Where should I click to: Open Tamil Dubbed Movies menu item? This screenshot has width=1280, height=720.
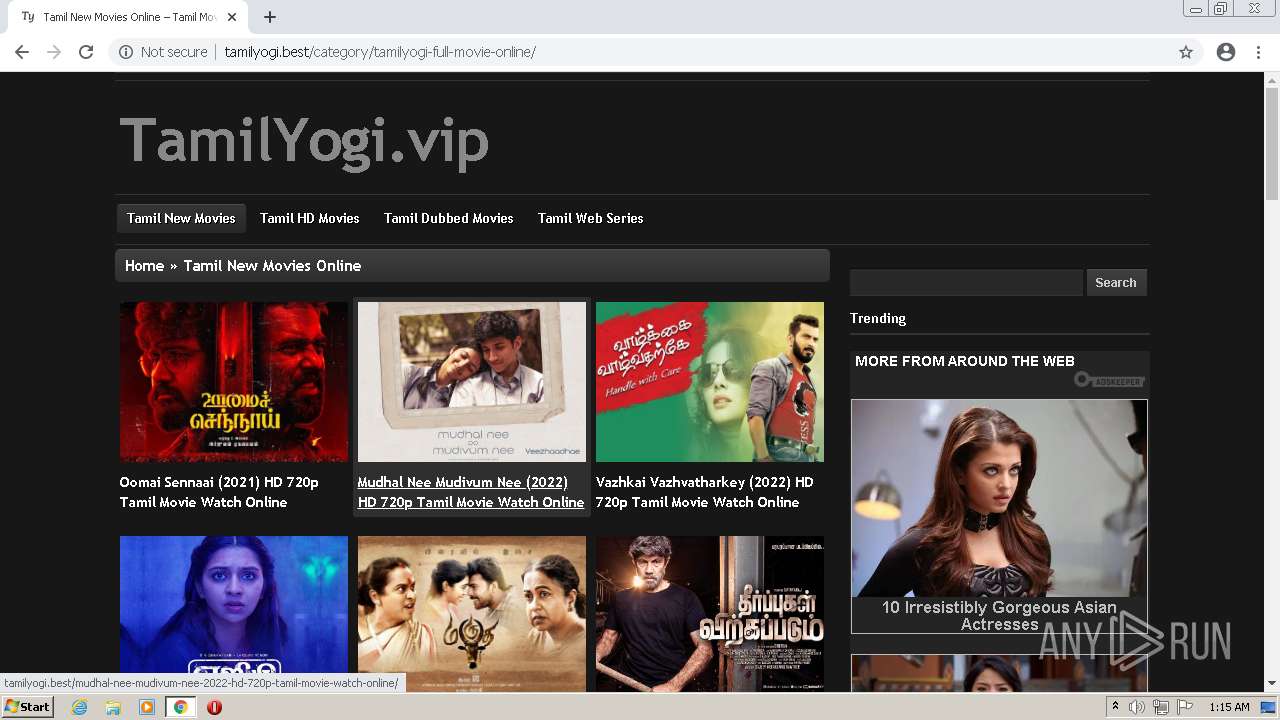[x=448, y=218]
